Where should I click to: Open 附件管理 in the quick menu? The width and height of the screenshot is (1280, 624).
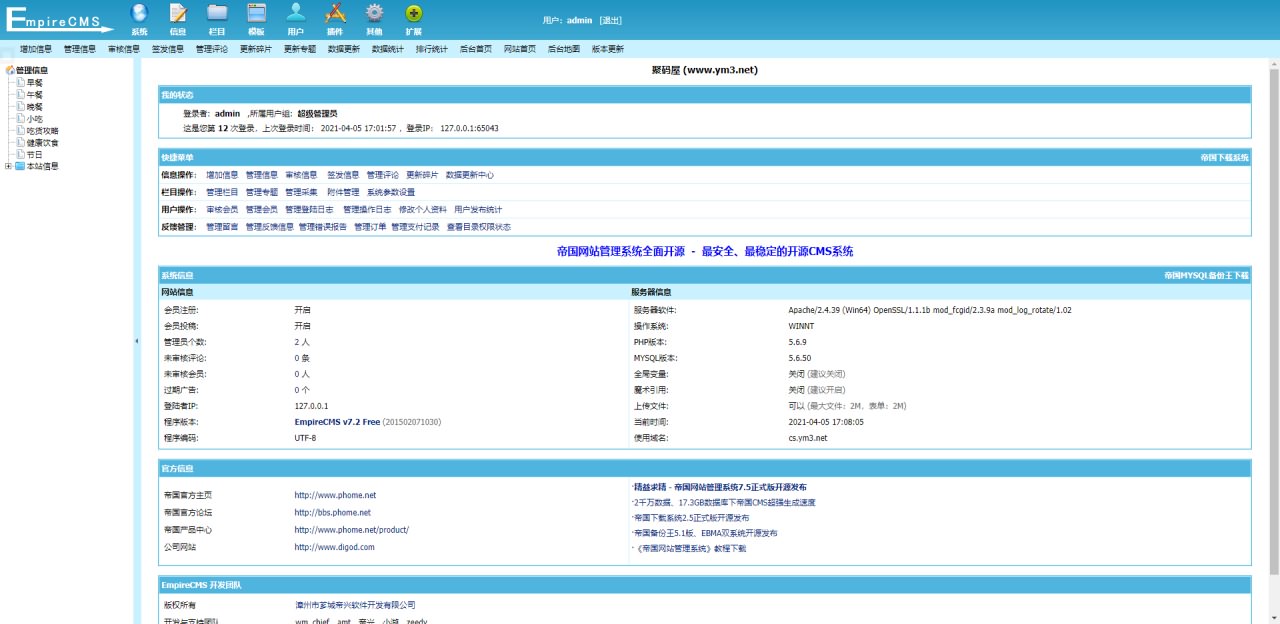(x=343, y=192)
